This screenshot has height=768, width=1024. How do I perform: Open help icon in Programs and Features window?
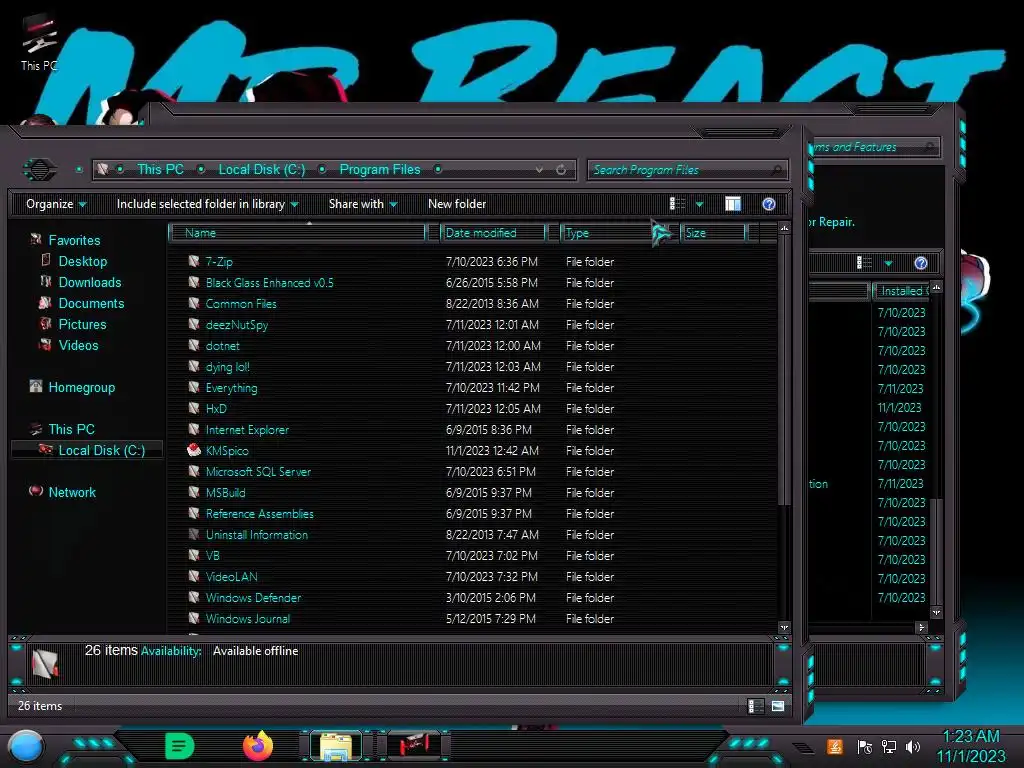tap(921, 263)
